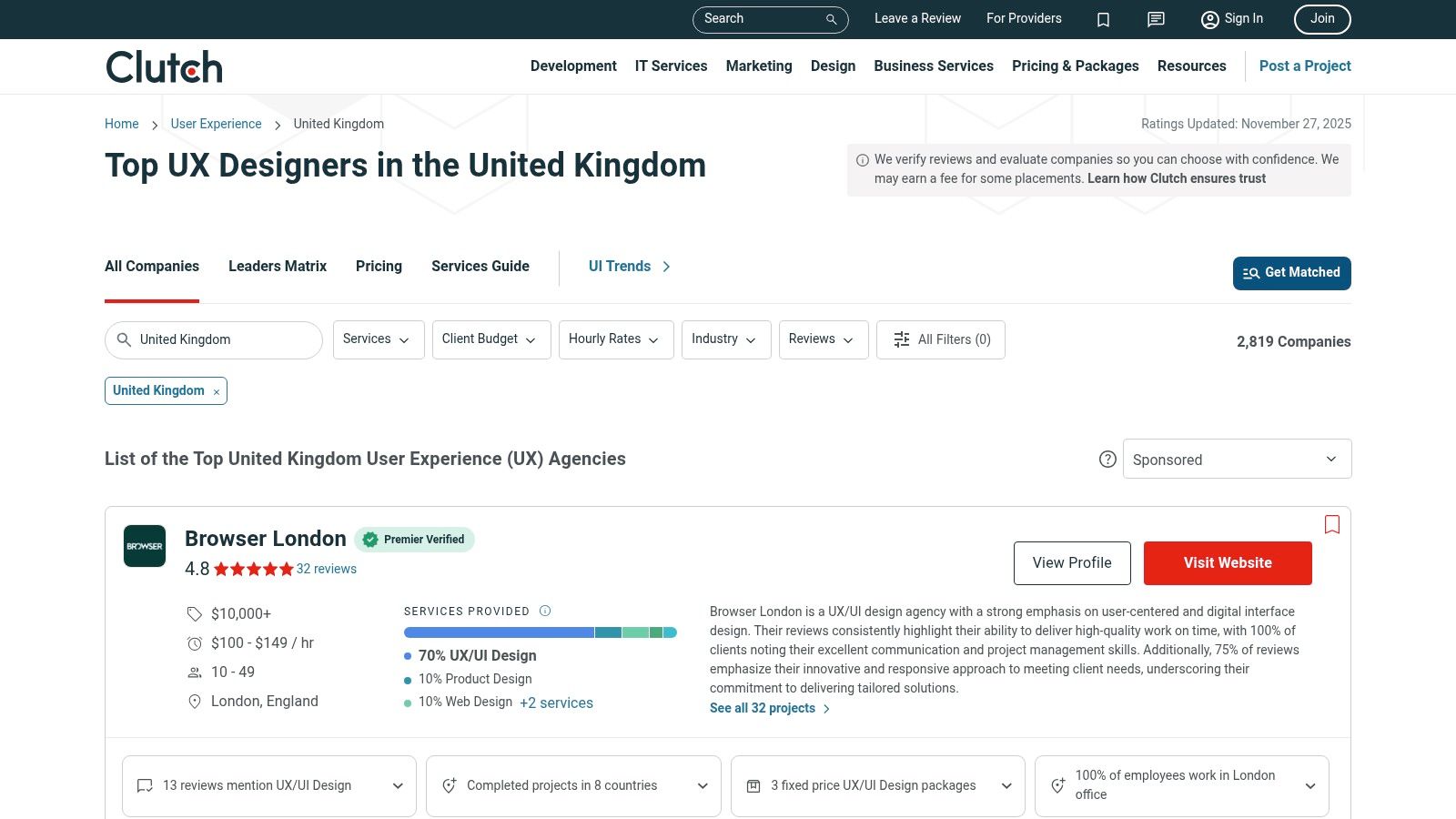Screen dimensions: 1456x819
Task: Click the services provided percentage bar
Action: pyautogui.click(x=540, y=632)
